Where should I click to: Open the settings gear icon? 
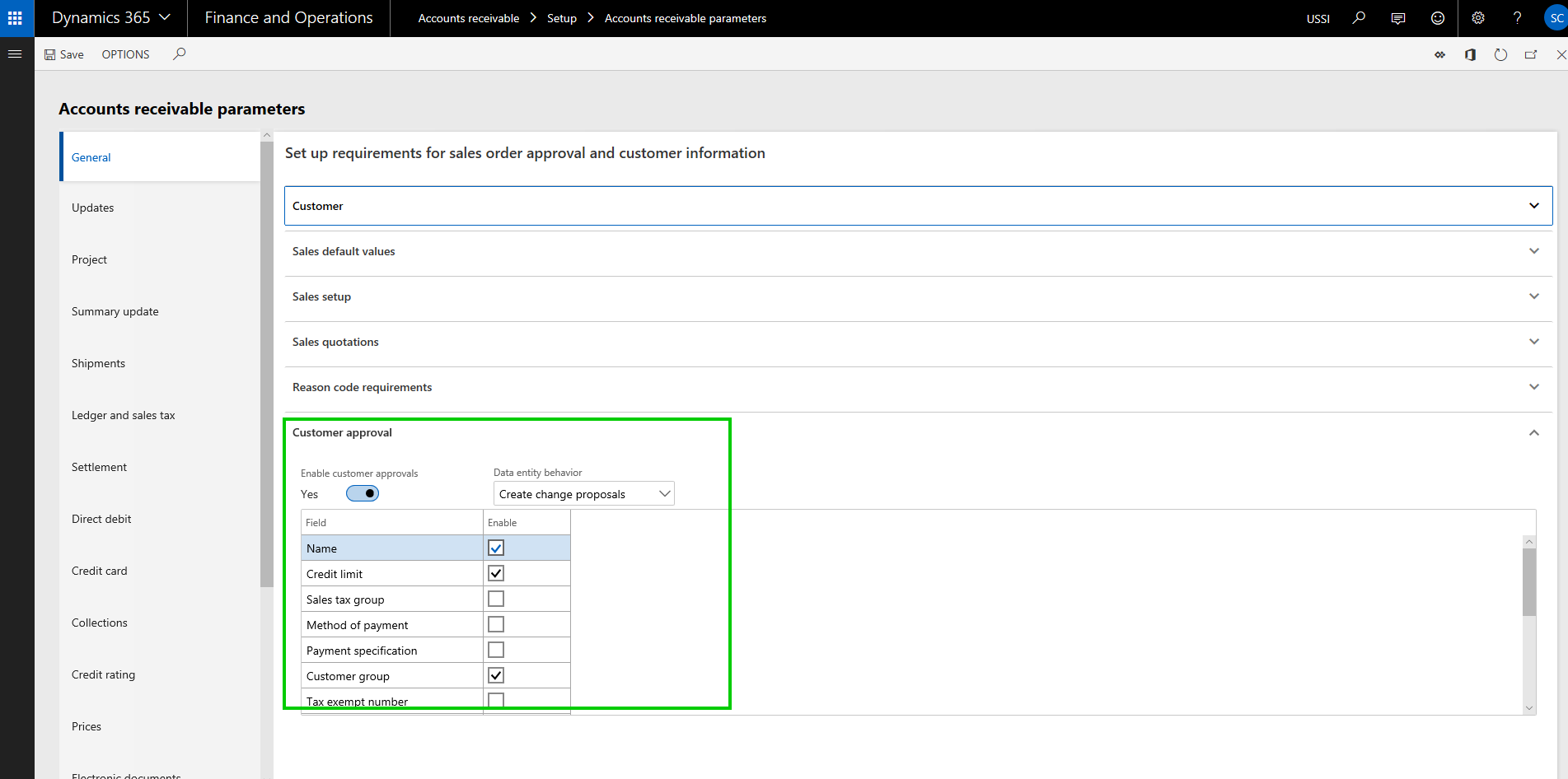(1478, 18)
